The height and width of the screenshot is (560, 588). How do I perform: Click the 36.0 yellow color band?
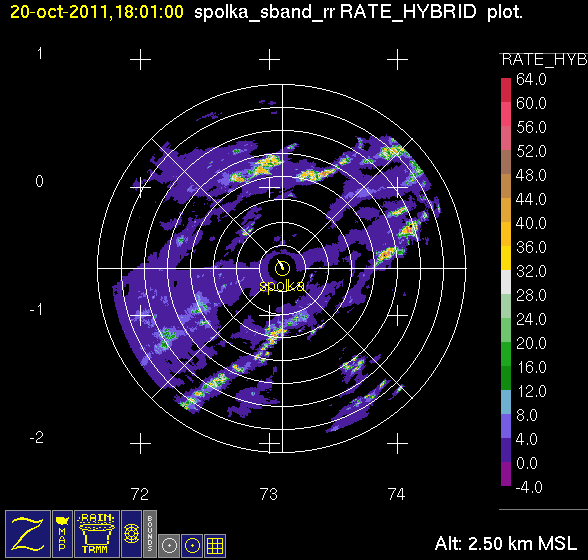(x=506, y=258)
